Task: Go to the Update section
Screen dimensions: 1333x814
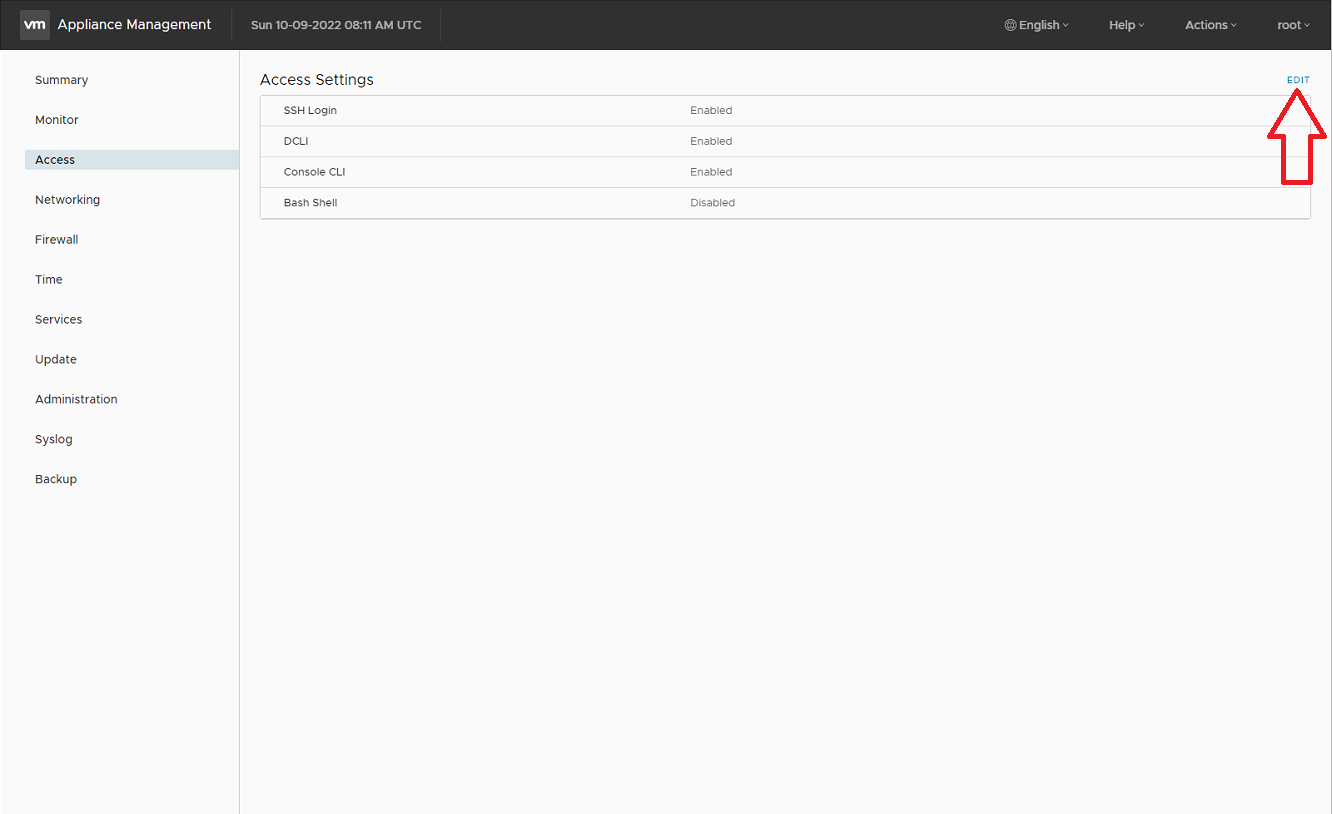Action: (x=56, y=360)
